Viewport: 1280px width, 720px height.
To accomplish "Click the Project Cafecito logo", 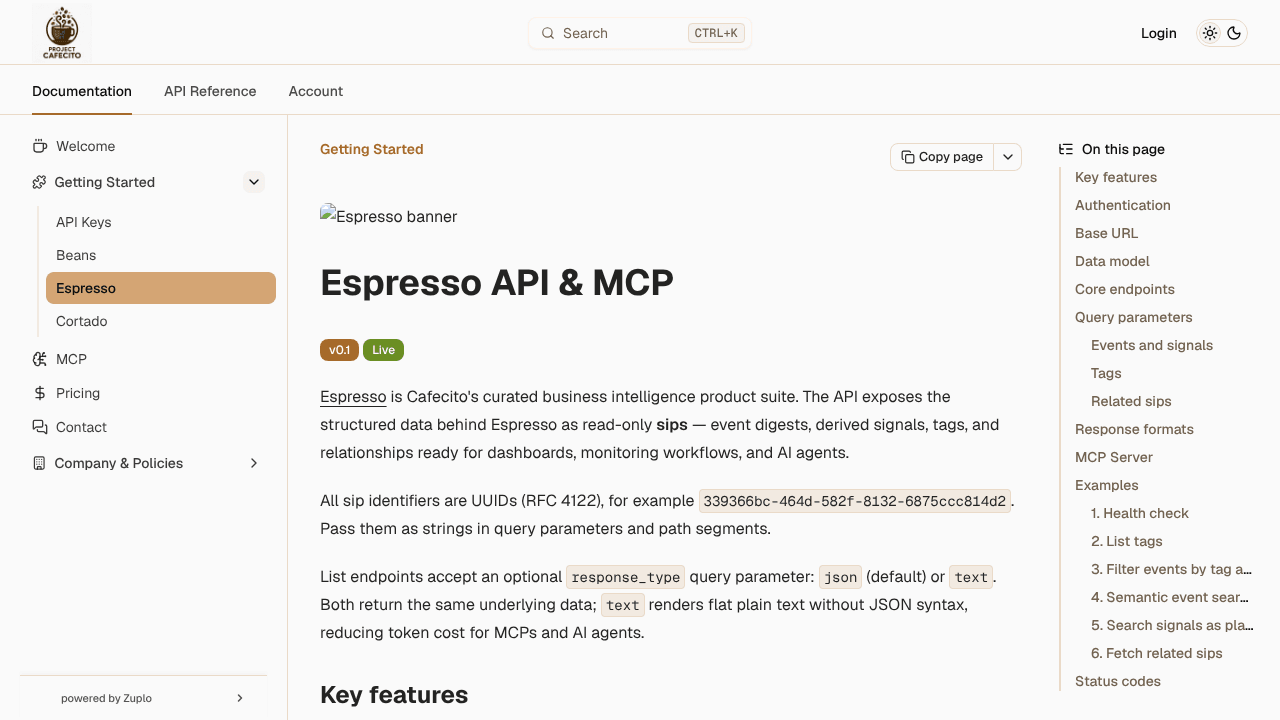I will (62, 33).
